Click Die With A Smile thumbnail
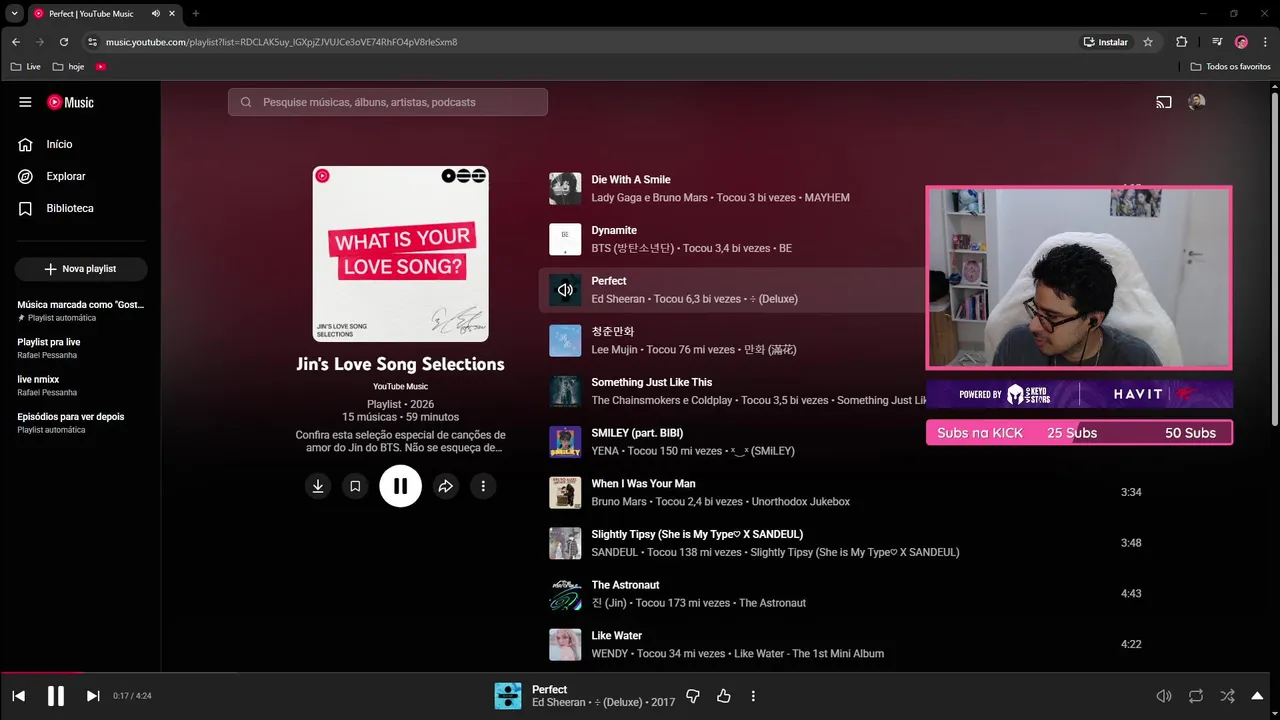The width and height of the screenshot is (1280, 720). click(565, 189)
